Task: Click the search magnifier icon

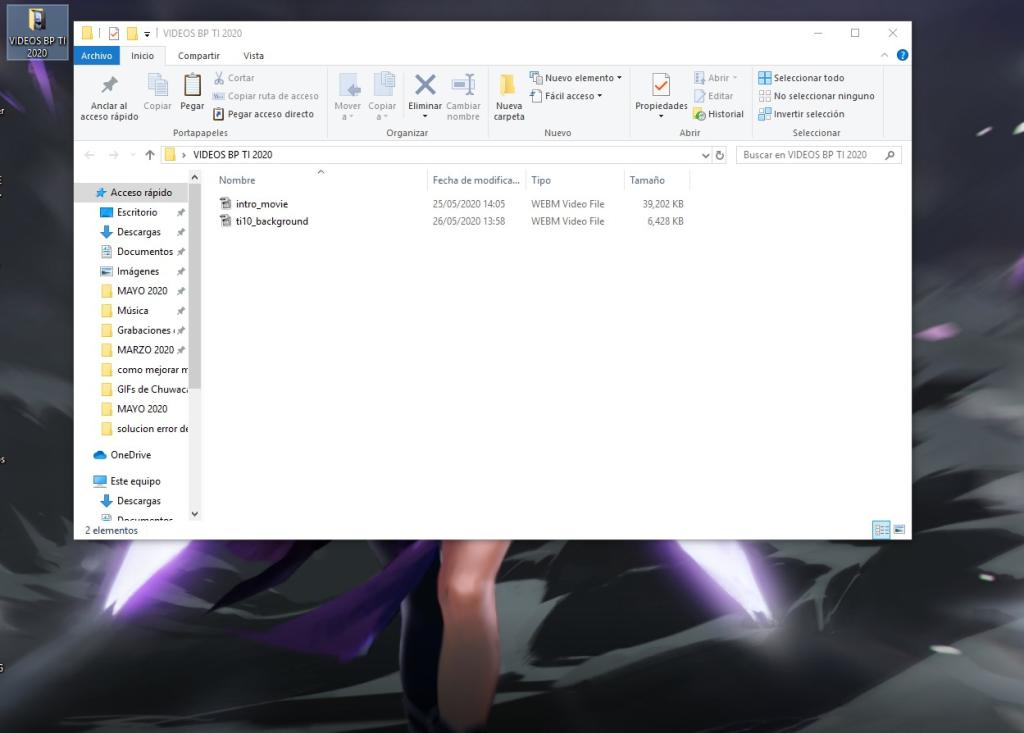Action: pyautogui.click(x=889, y=155)
